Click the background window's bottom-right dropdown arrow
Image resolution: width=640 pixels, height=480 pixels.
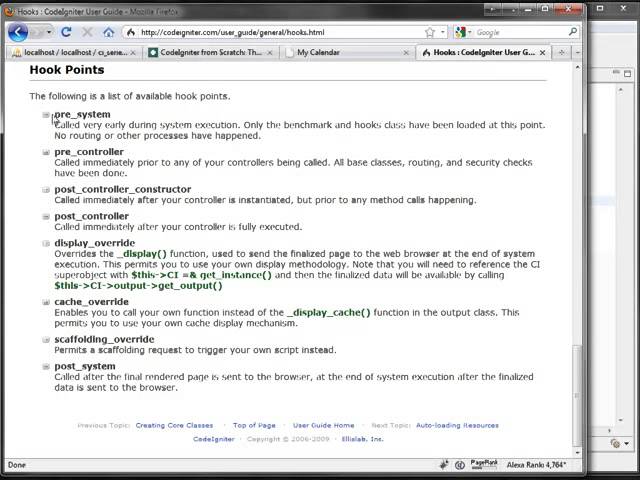(627, 443)
